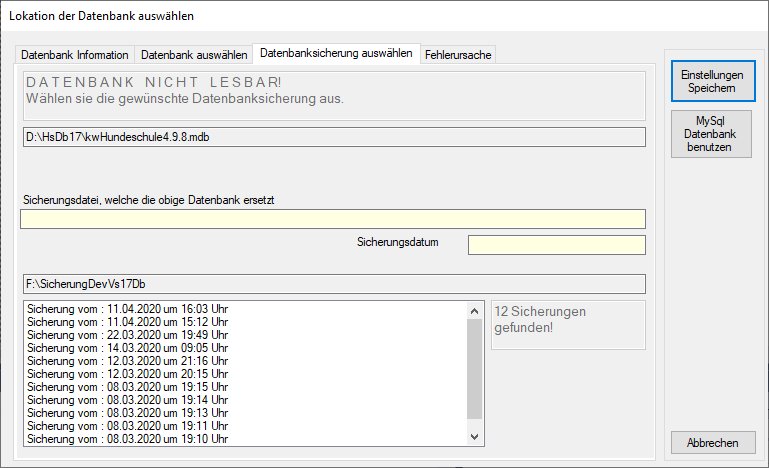Click the Einstellungen Speichern button
This screenshot has height=468, width=769.
click(711, 81)
